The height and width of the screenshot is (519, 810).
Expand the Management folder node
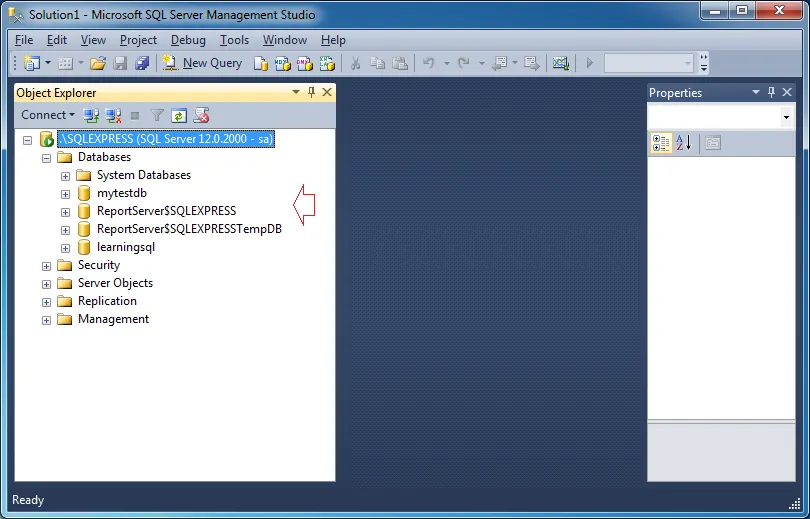point(46,320)
